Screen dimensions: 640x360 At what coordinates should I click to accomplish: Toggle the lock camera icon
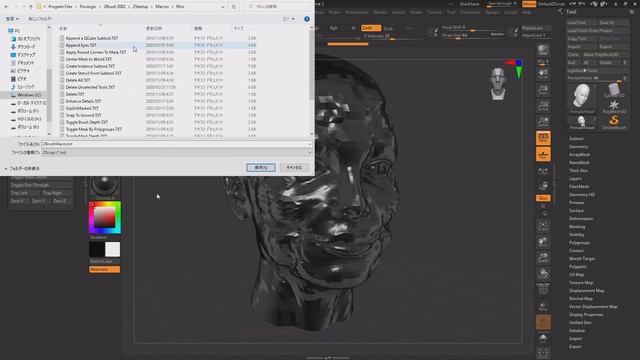coord(543,186)
